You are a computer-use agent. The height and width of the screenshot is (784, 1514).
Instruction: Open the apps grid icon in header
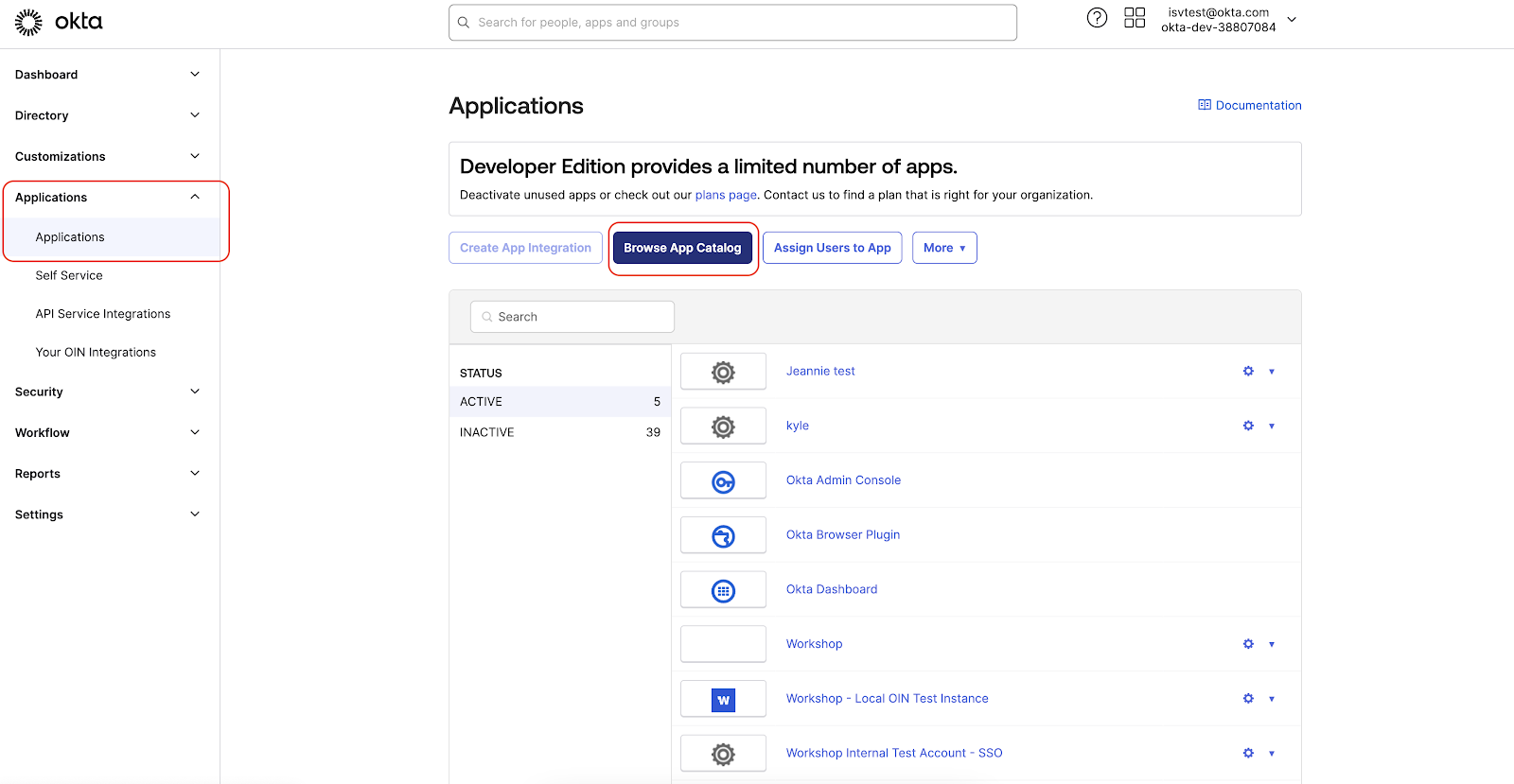1135,18
